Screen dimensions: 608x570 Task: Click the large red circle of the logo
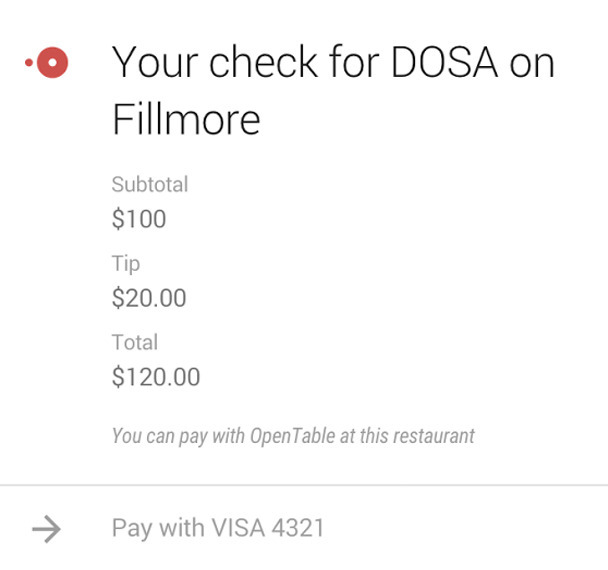[x=52, y=64]
